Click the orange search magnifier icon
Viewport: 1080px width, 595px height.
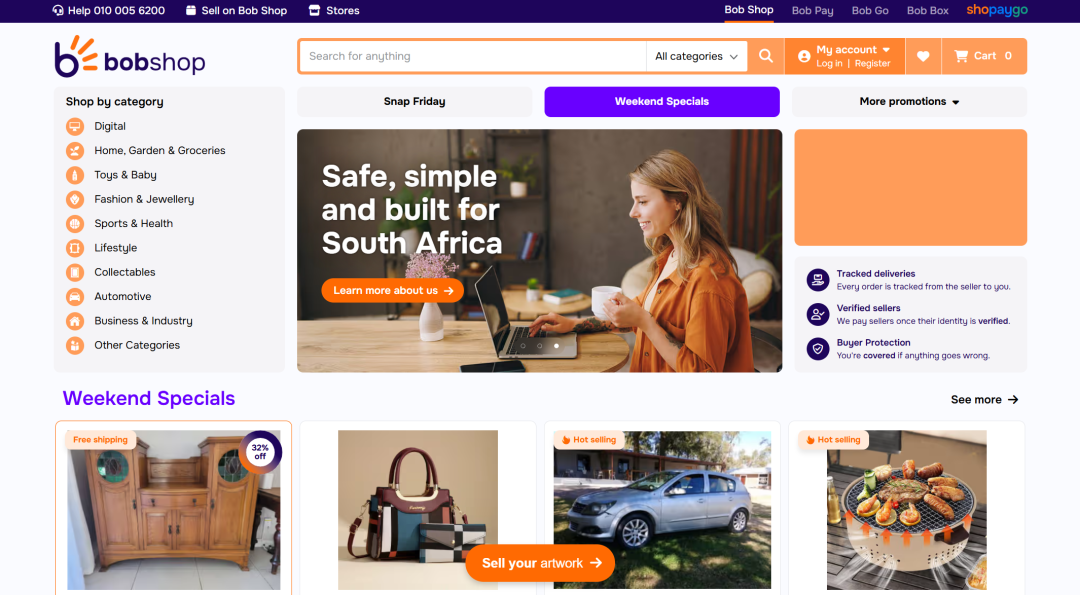765,56
